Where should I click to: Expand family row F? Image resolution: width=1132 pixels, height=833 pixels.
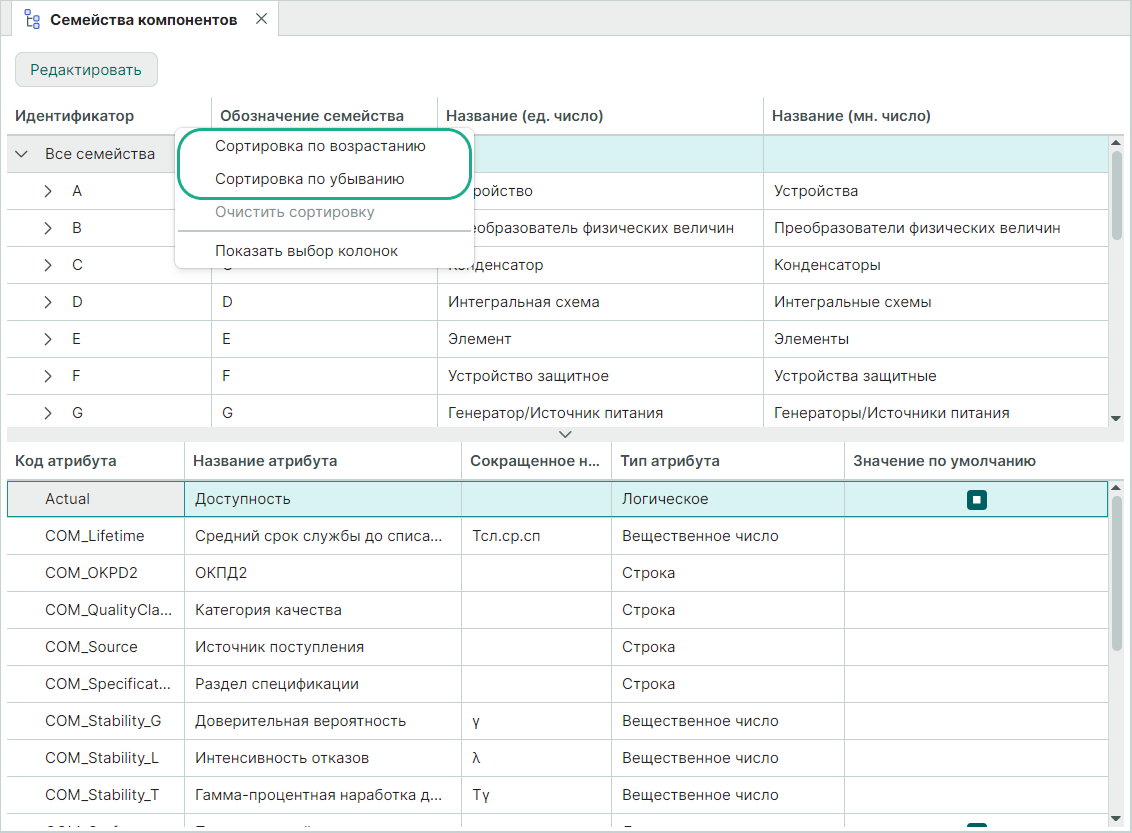pyautogui.click(x=48, y=376)
